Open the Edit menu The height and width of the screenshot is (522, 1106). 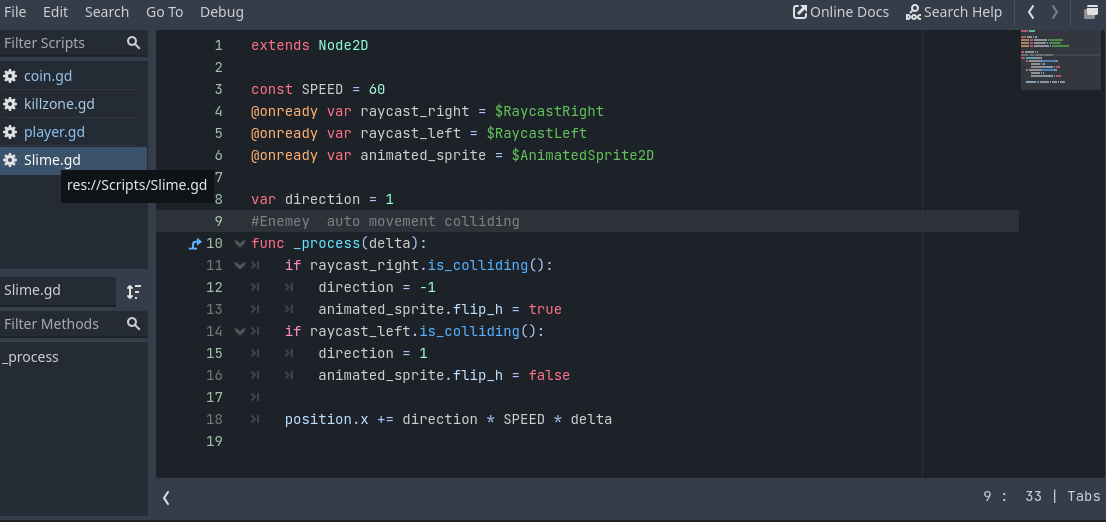[x=56, y=12]
